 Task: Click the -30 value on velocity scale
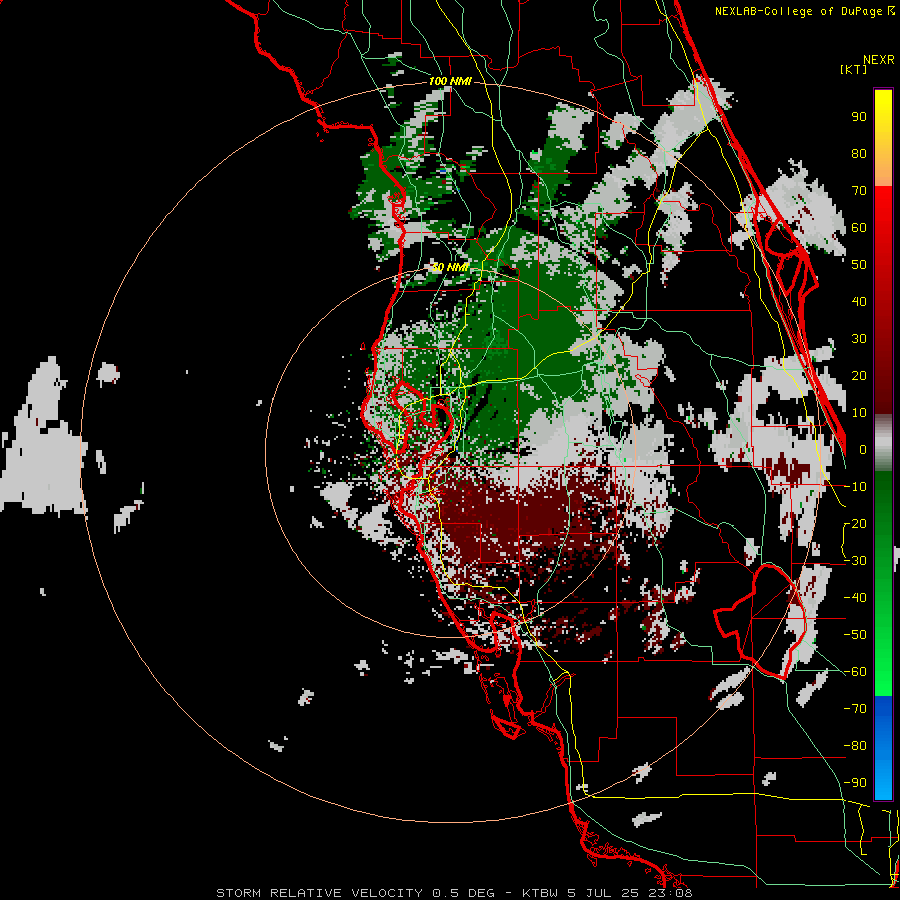(x=855, y=561)
